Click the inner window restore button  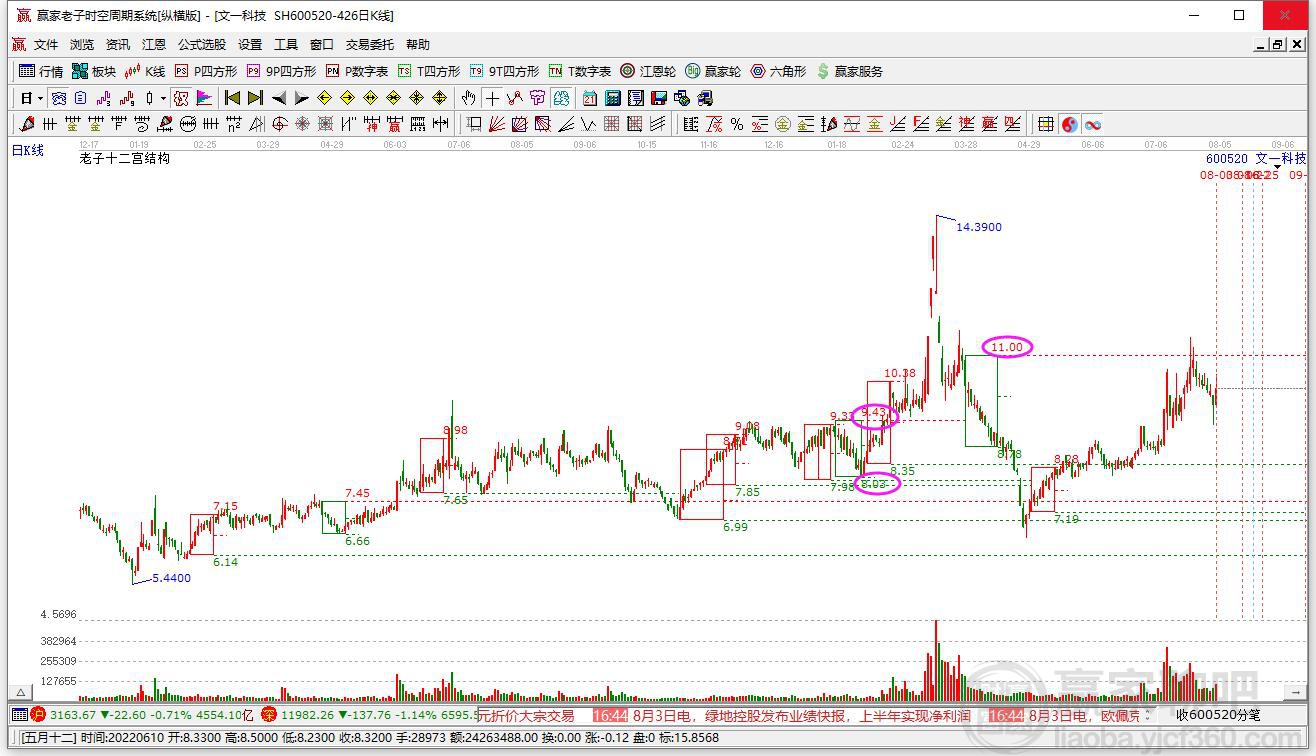click(x=1277, y=45)
